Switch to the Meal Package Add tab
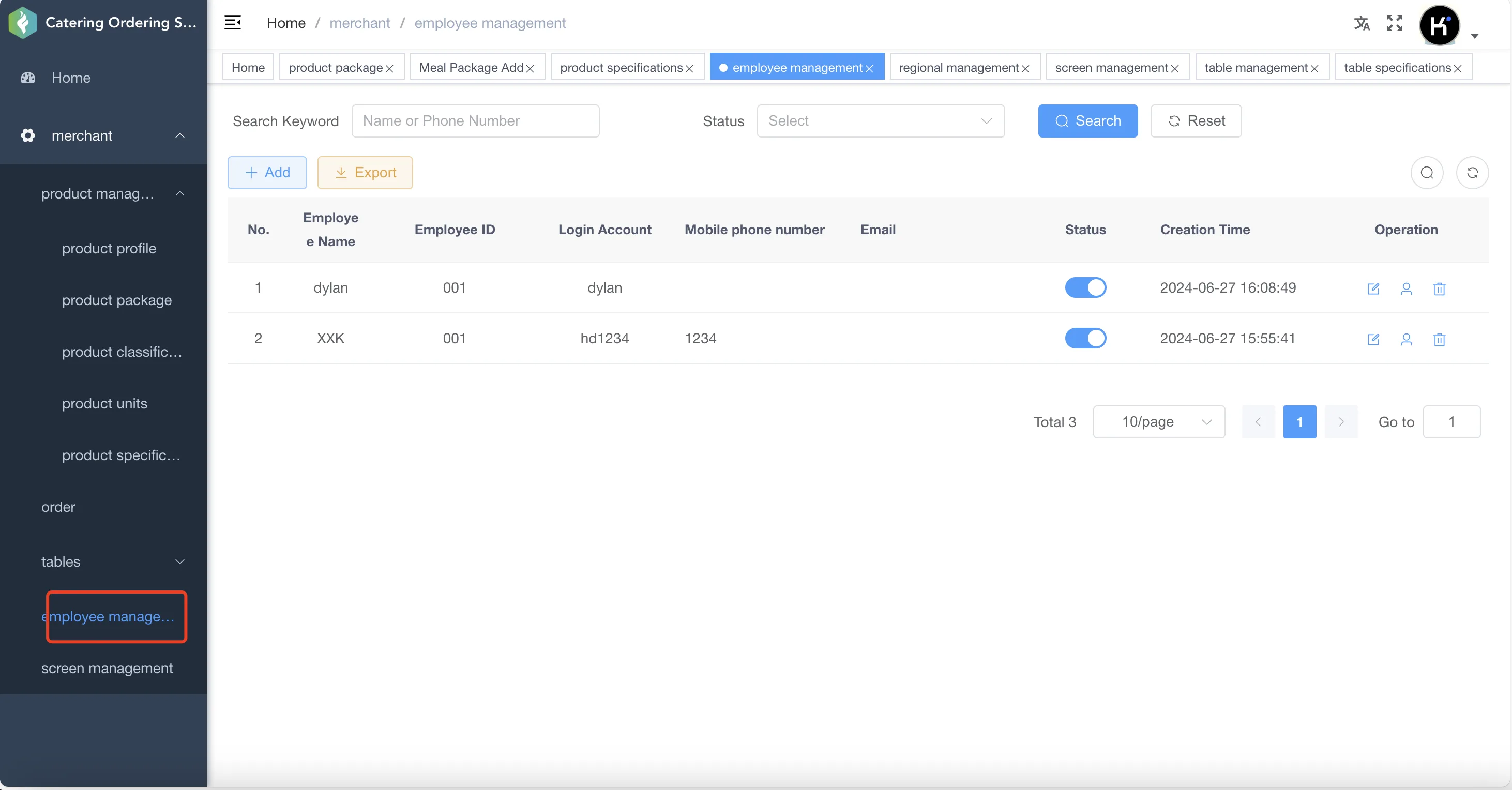Screen dimensions: 1512x790 (x=471, y=68)
